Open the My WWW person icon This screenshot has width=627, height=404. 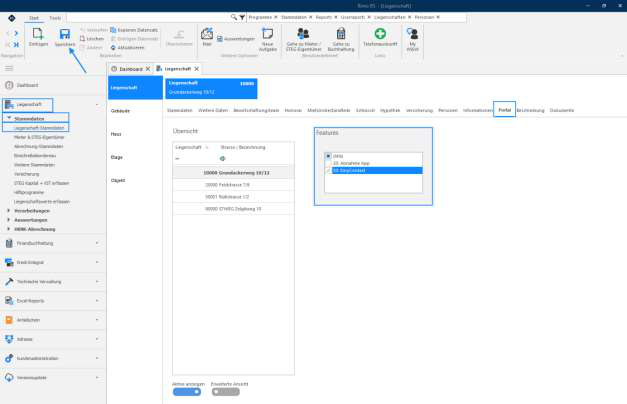coord(412,34)
